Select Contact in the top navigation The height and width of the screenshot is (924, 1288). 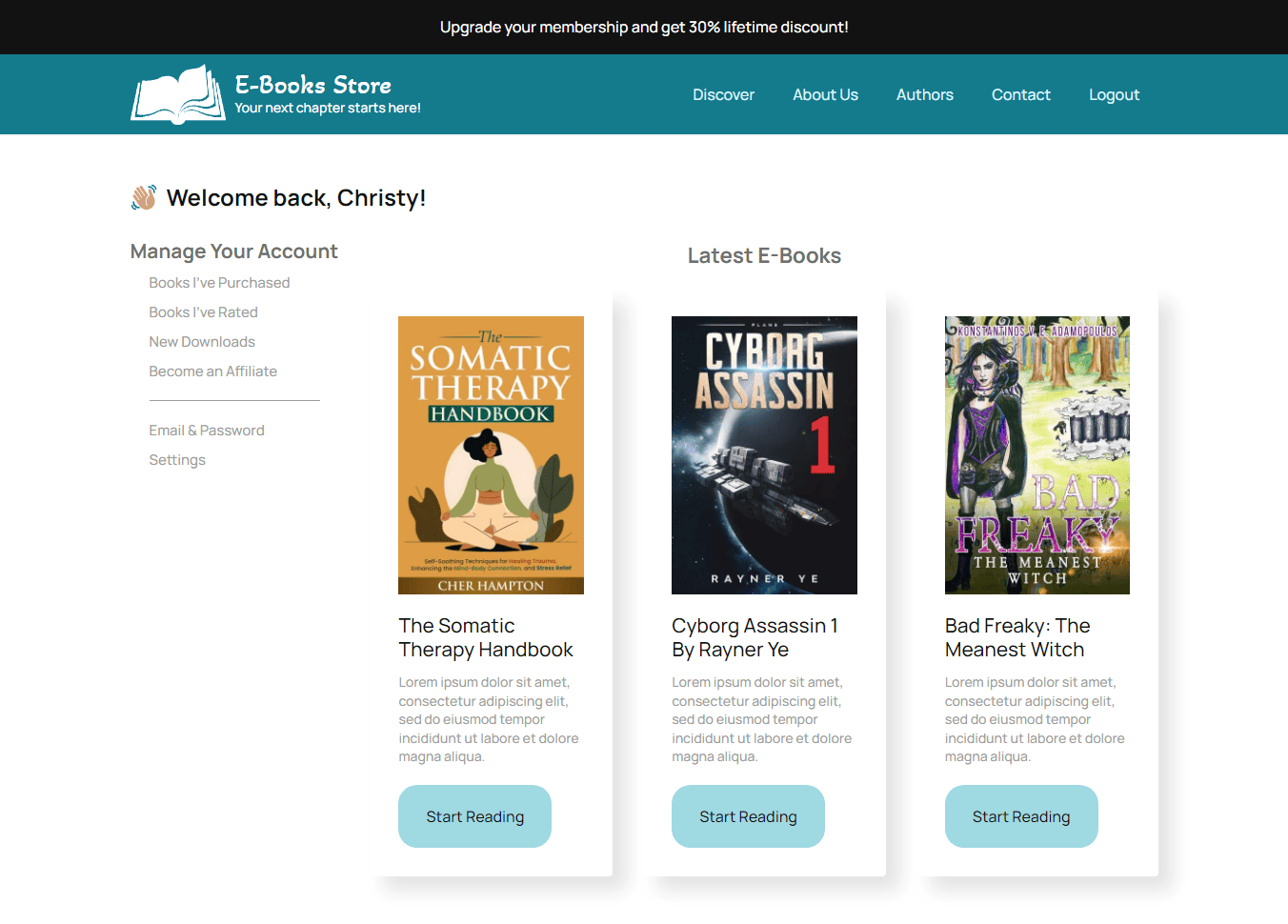coord(1020,94)
